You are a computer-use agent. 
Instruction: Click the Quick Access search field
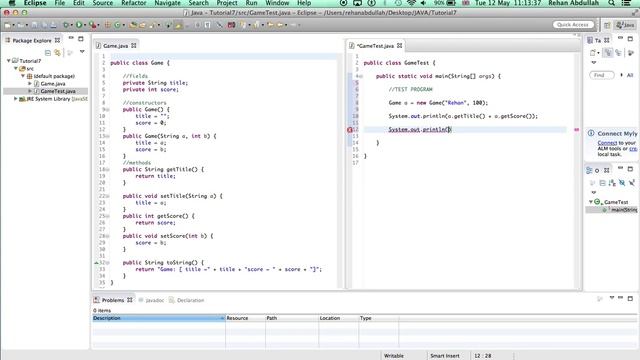[573, 25]
